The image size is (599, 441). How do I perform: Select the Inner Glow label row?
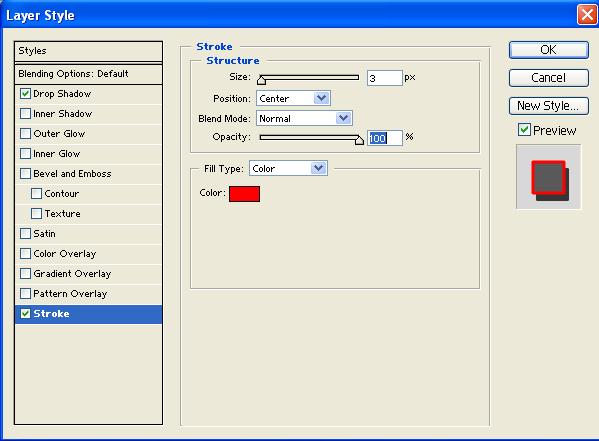[57, 154]
